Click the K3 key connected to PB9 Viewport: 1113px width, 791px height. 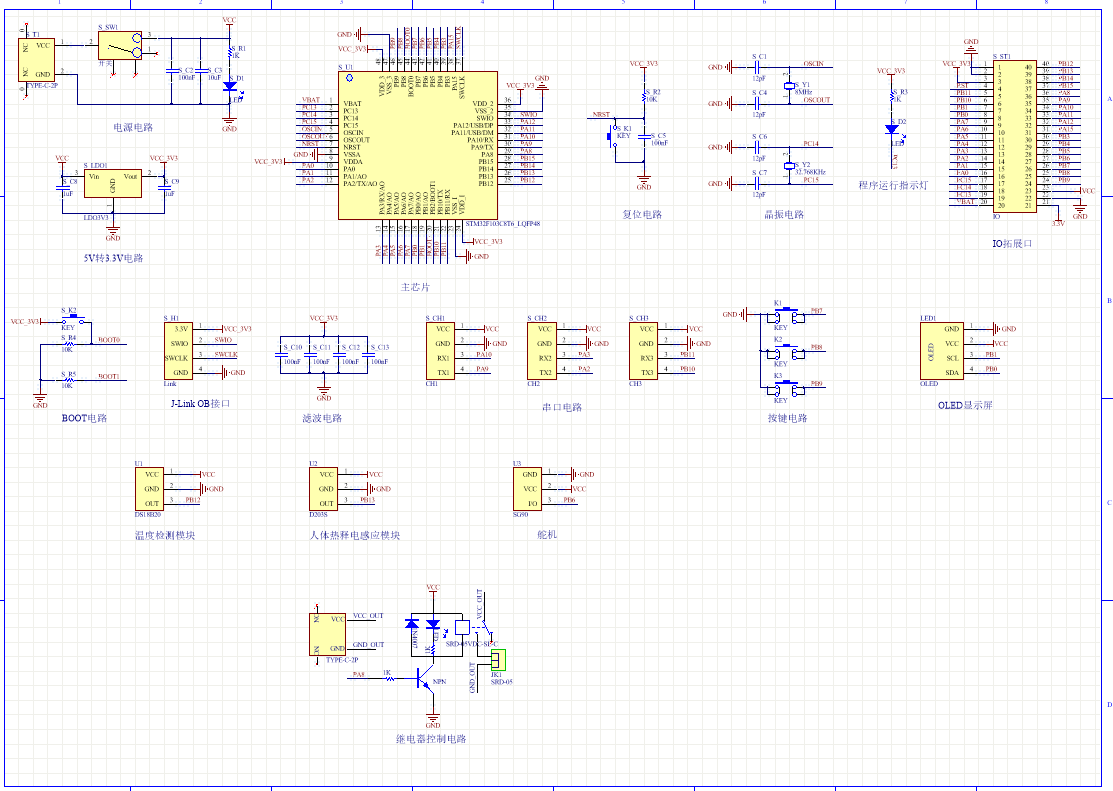click(785, 388)
